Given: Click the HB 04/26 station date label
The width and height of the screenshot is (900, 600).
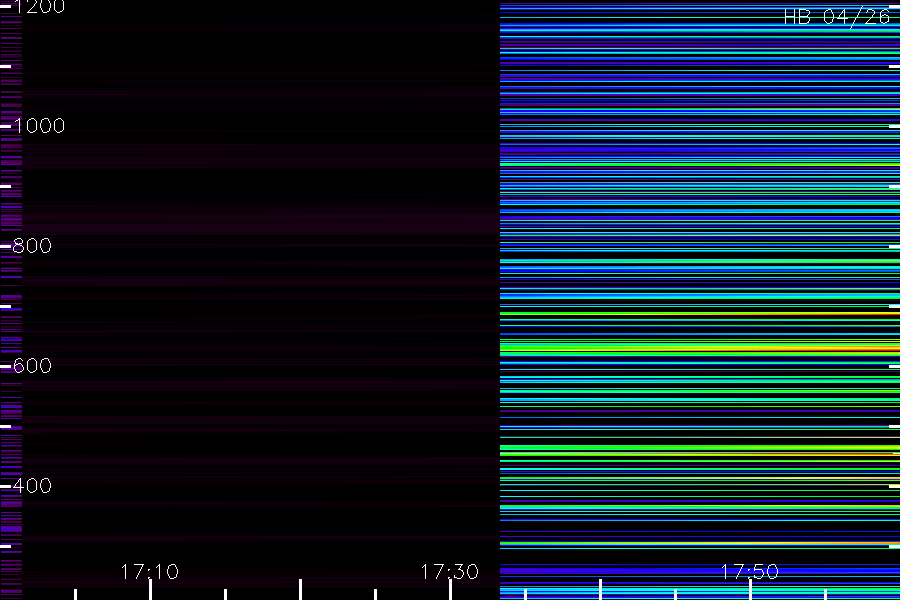Looking at the screenshot, I should 837,17.
